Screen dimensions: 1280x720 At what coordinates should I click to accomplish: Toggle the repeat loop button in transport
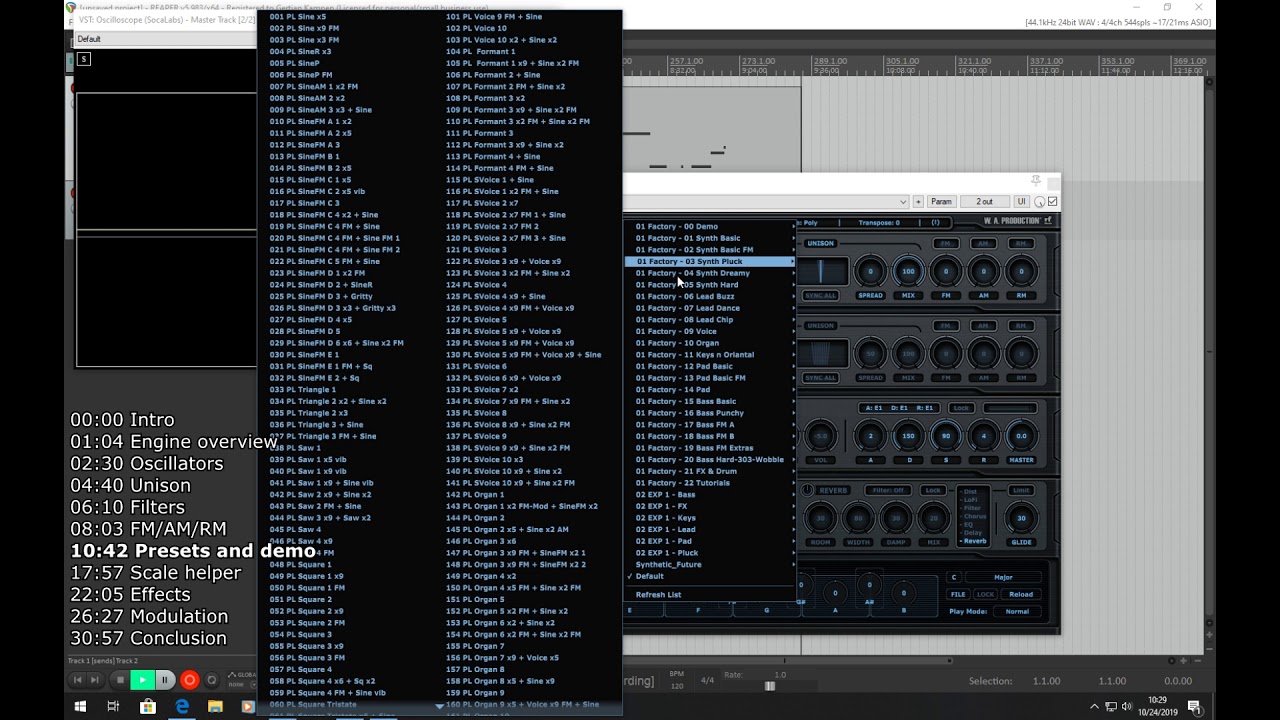click(x=211, y=680)
